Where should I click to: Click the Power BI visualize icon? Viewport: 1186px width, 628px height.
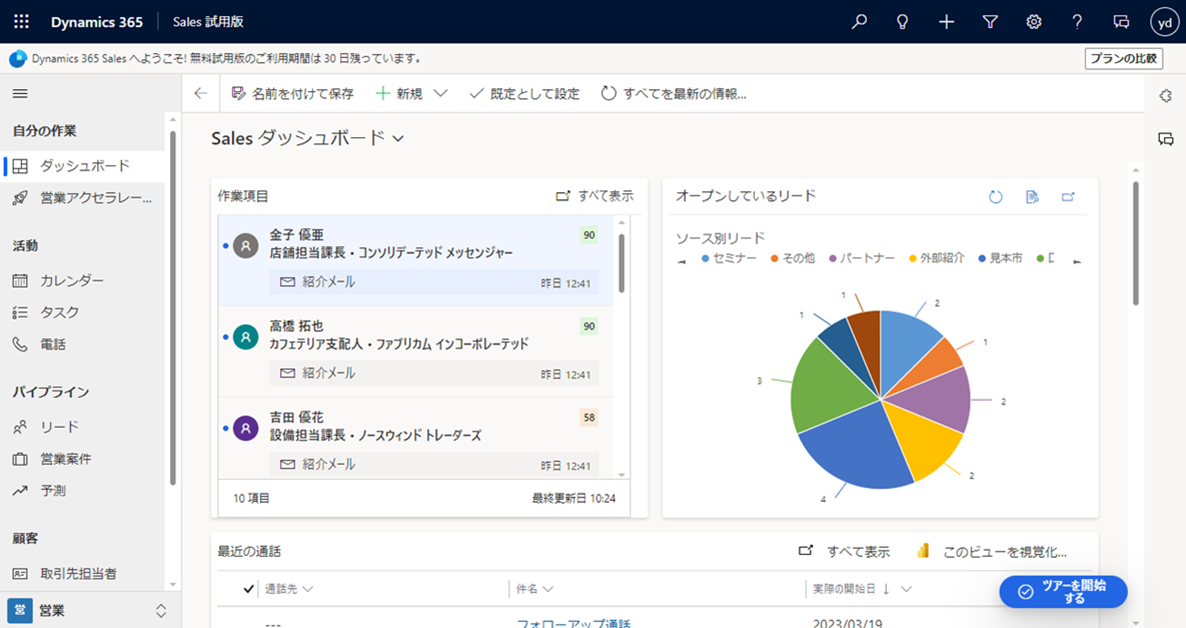923,551
